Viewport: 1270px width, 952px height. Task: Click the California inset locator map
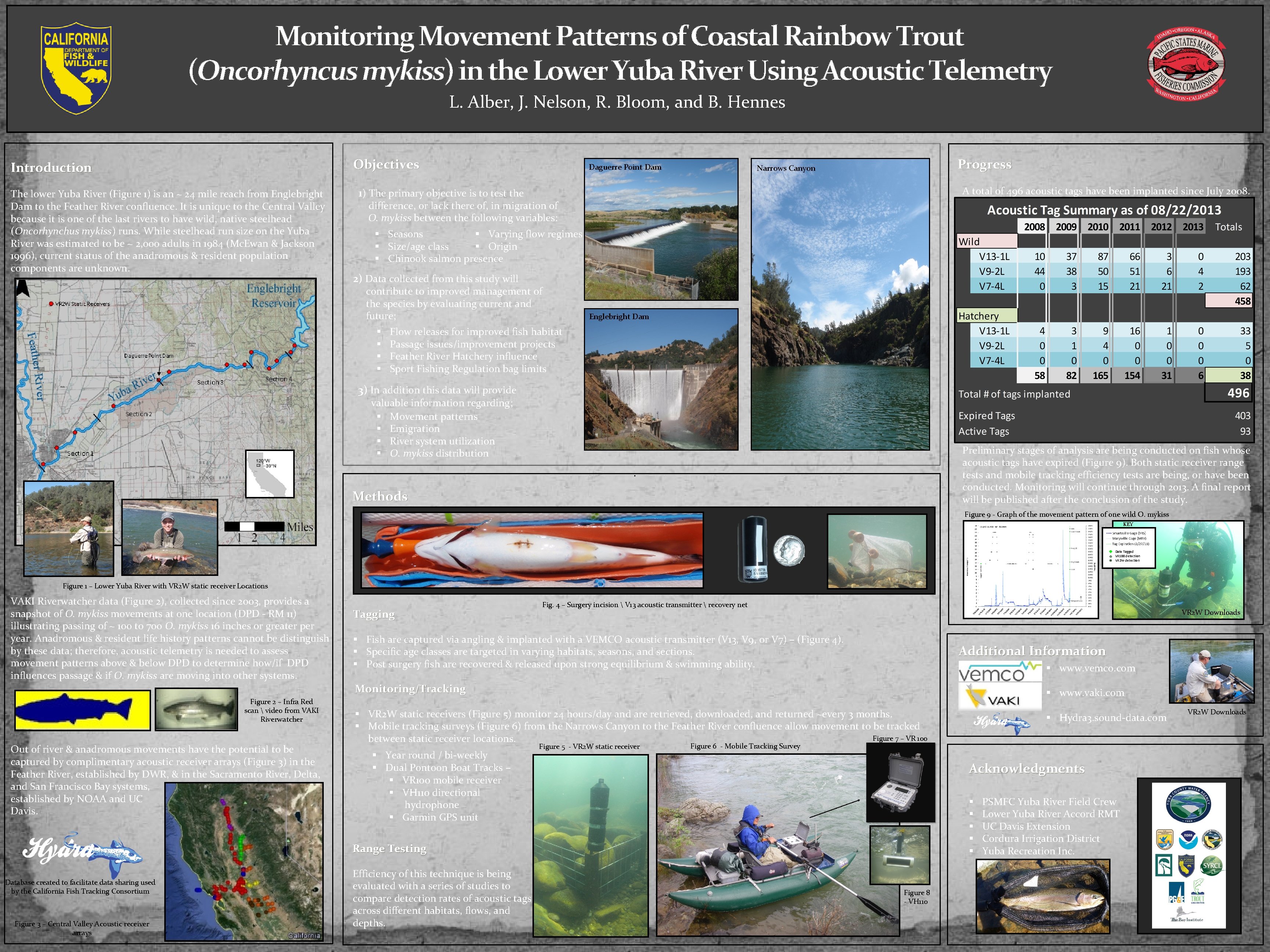point(269,474)
